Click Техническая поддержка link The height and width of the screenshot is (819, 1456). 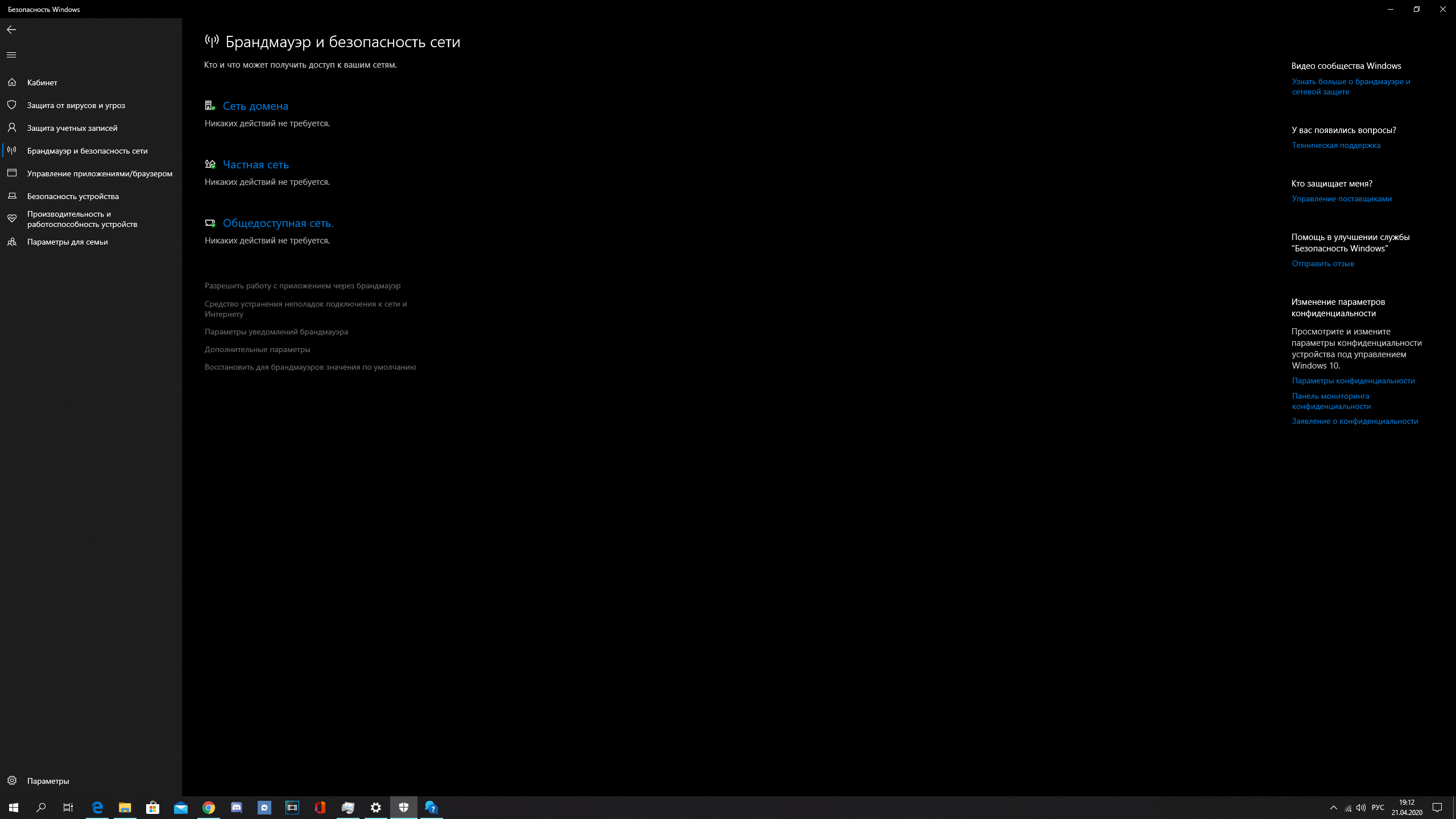click(x=1336, y=145)
